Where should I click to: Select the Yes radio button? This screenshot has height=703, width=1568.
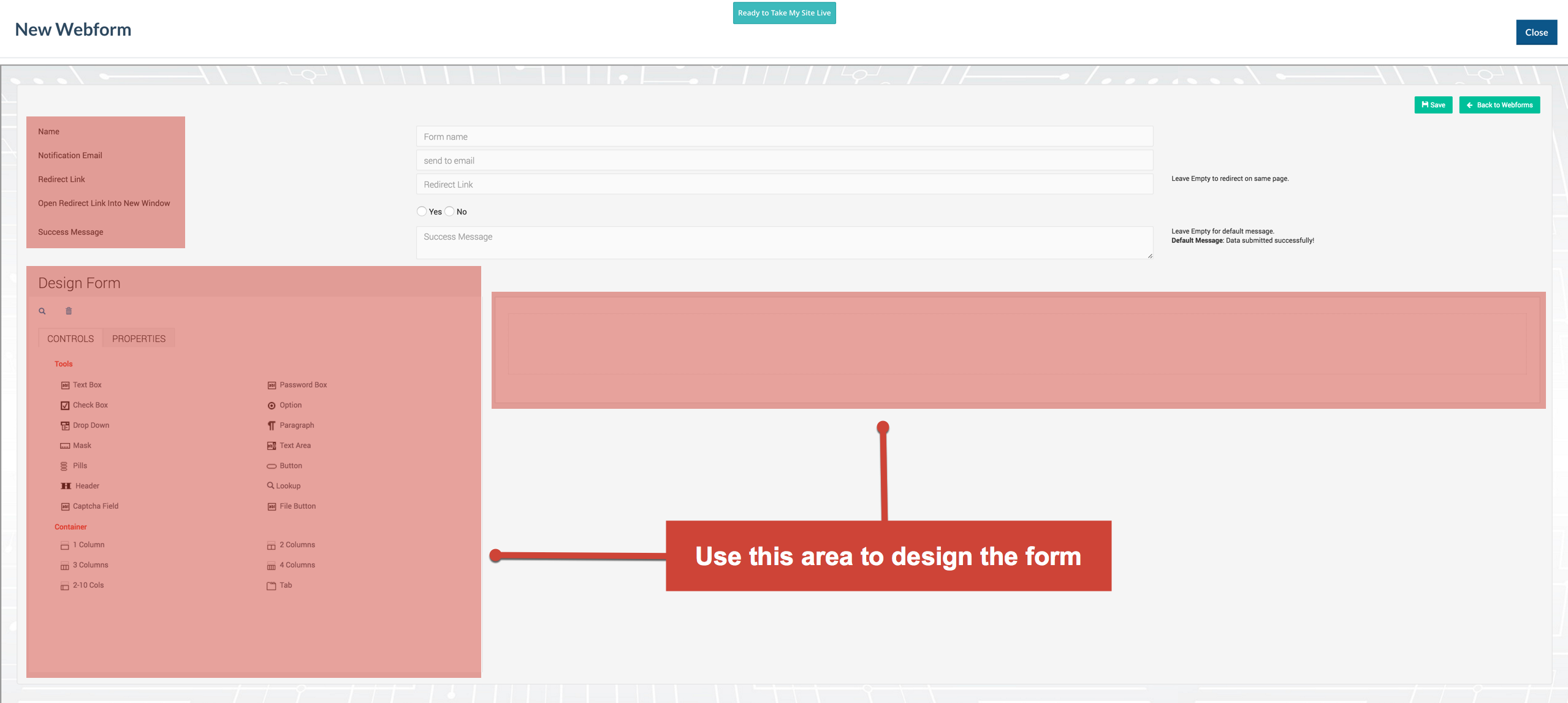(422, 211)
